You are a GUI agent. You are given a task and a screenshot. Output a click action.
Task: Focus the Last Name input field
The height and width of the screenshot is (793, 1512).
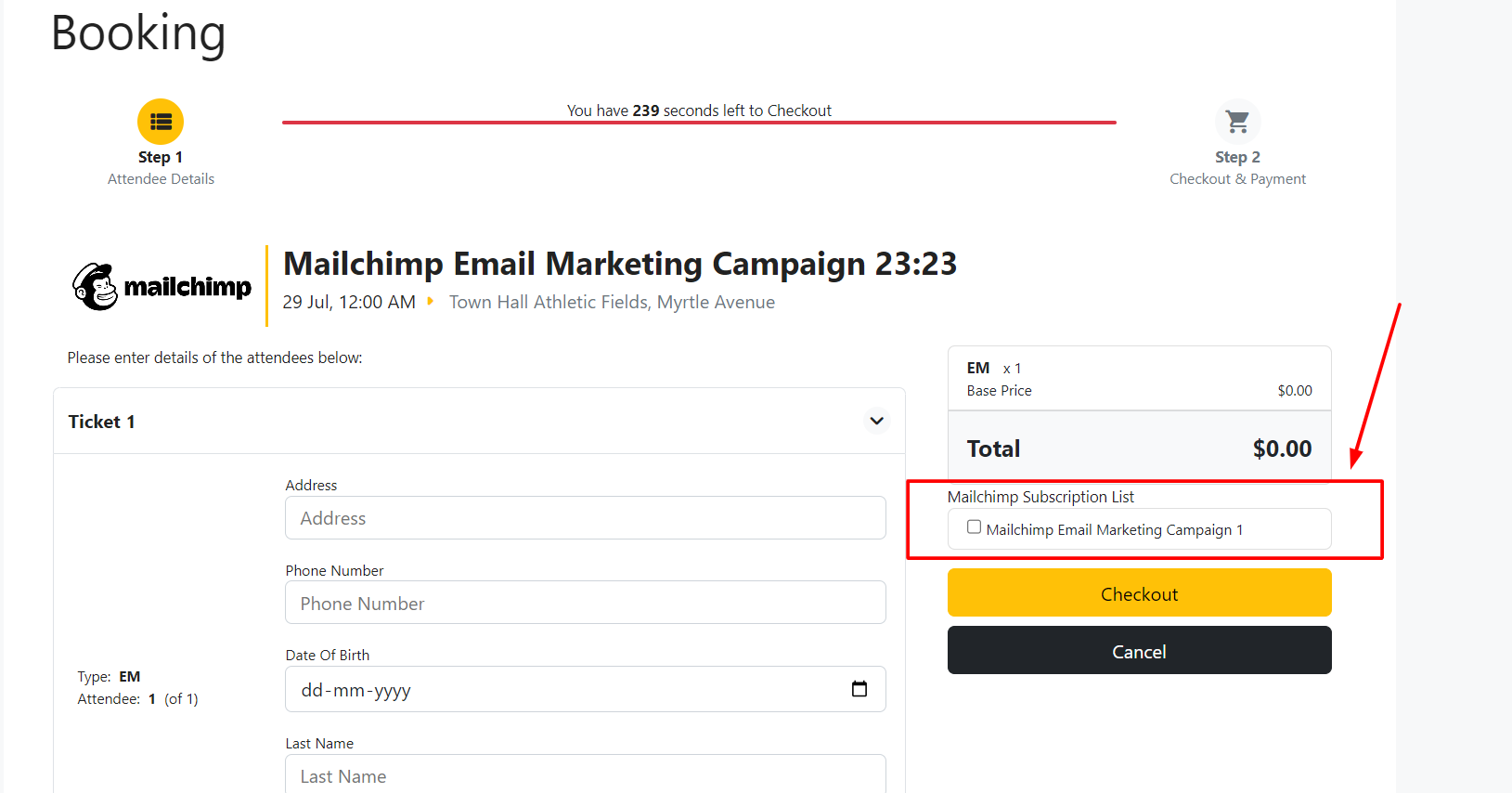tap(585, 775)
